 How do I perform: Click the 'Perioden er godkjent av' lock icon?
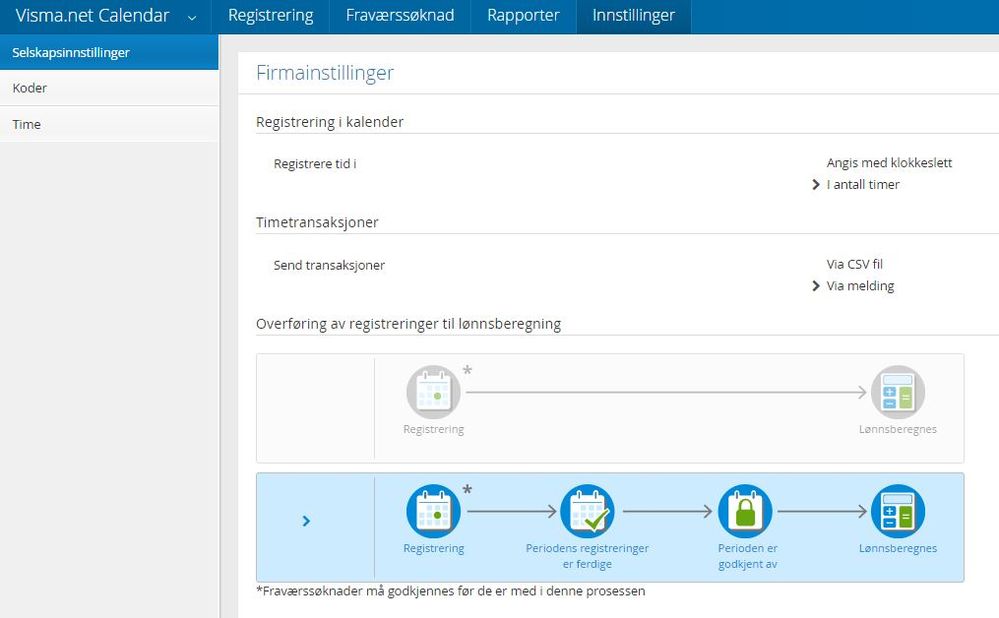pos(745,511)
